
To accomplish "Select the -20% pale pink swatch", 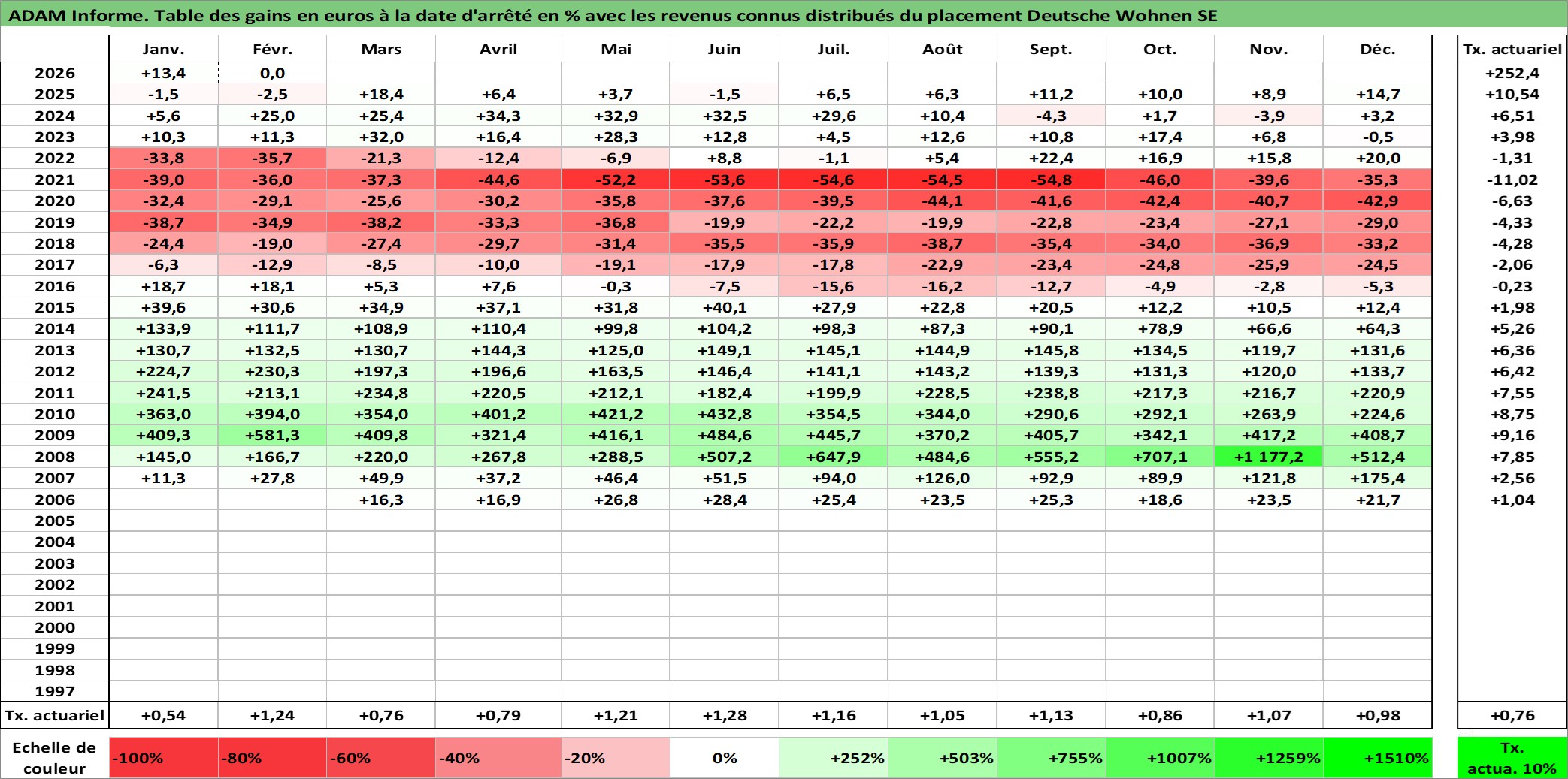I will (x=616, y=757).
